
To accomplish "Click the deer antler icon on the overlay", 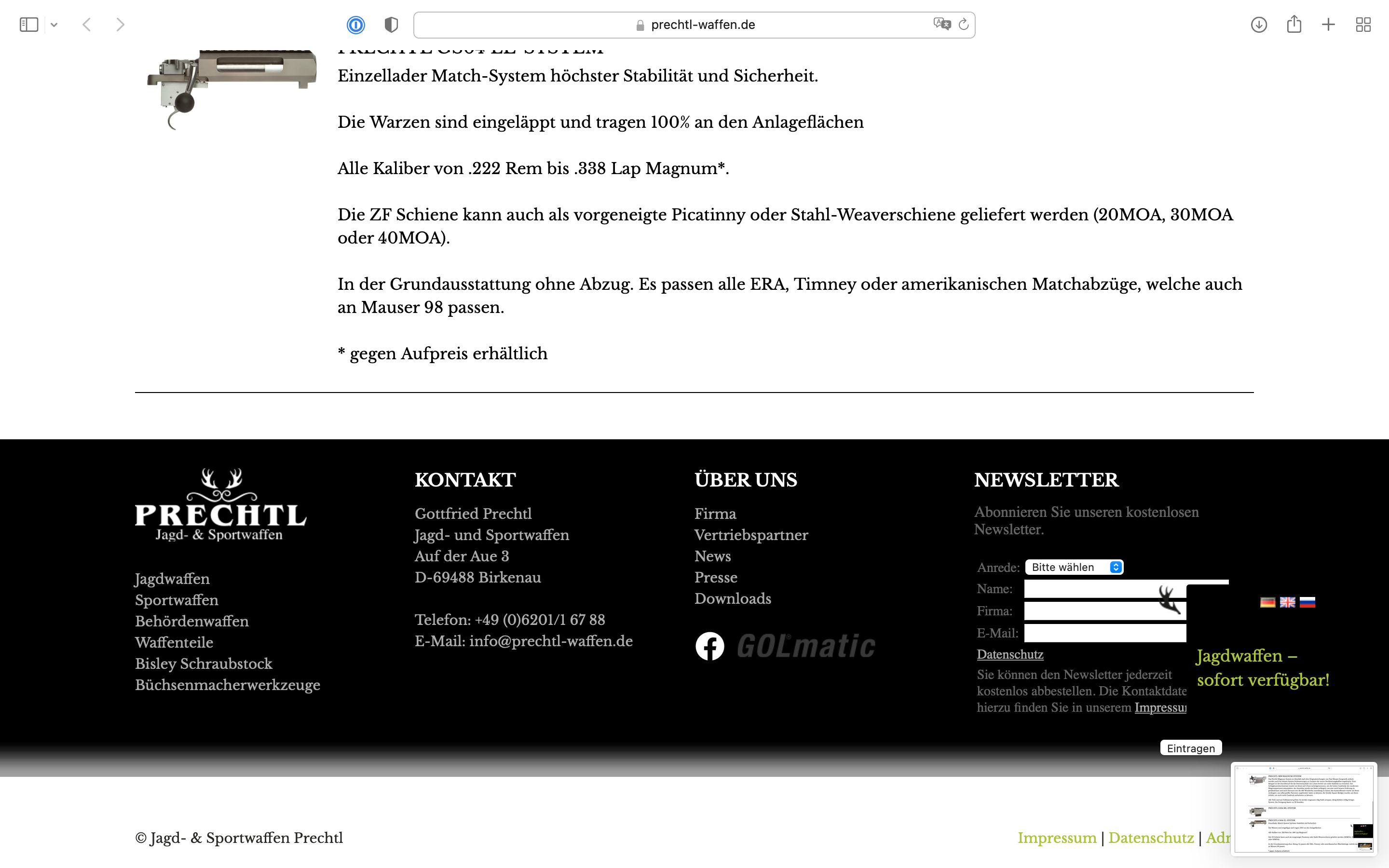I will (1169, 599).
